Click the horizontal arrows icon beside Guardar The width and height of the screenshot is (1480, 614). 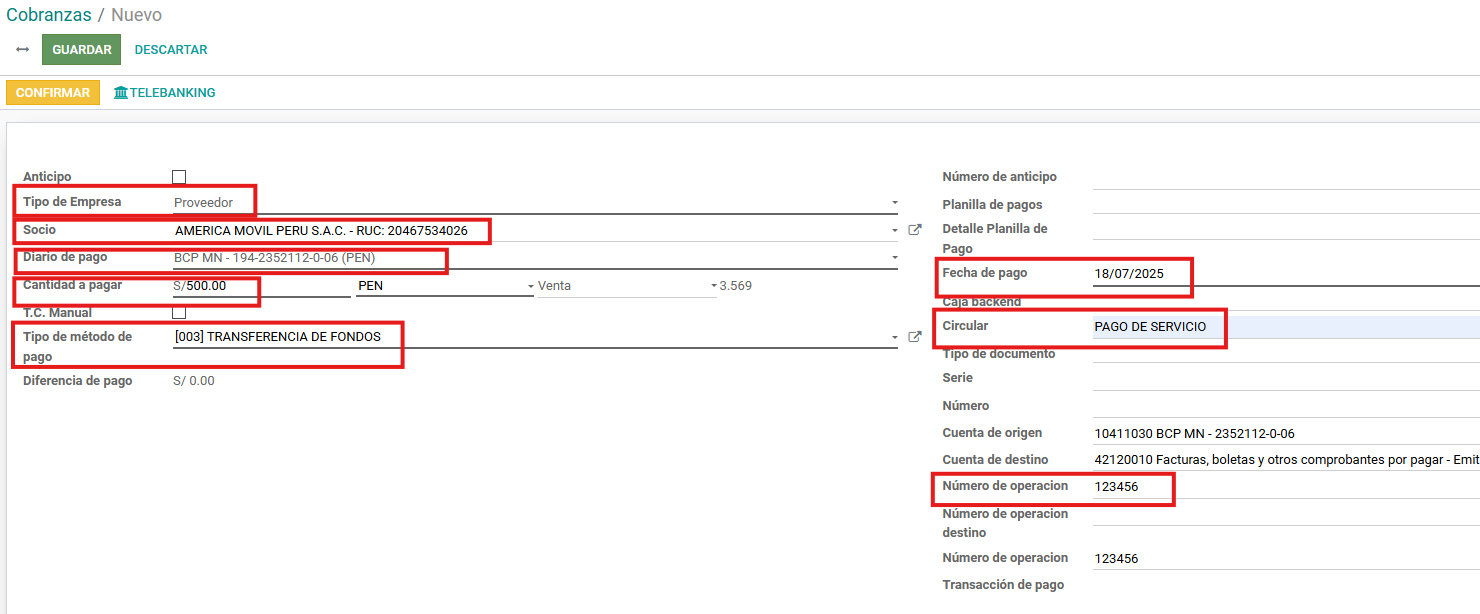(x=23, y=50)
